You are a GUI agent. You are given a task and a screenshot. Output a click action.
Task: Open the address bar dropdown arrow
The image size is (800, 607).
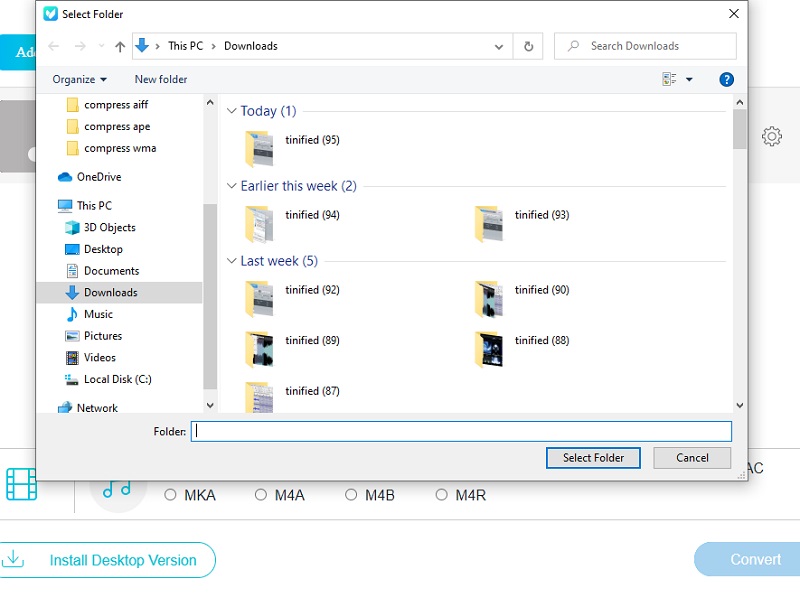point(499,46)
